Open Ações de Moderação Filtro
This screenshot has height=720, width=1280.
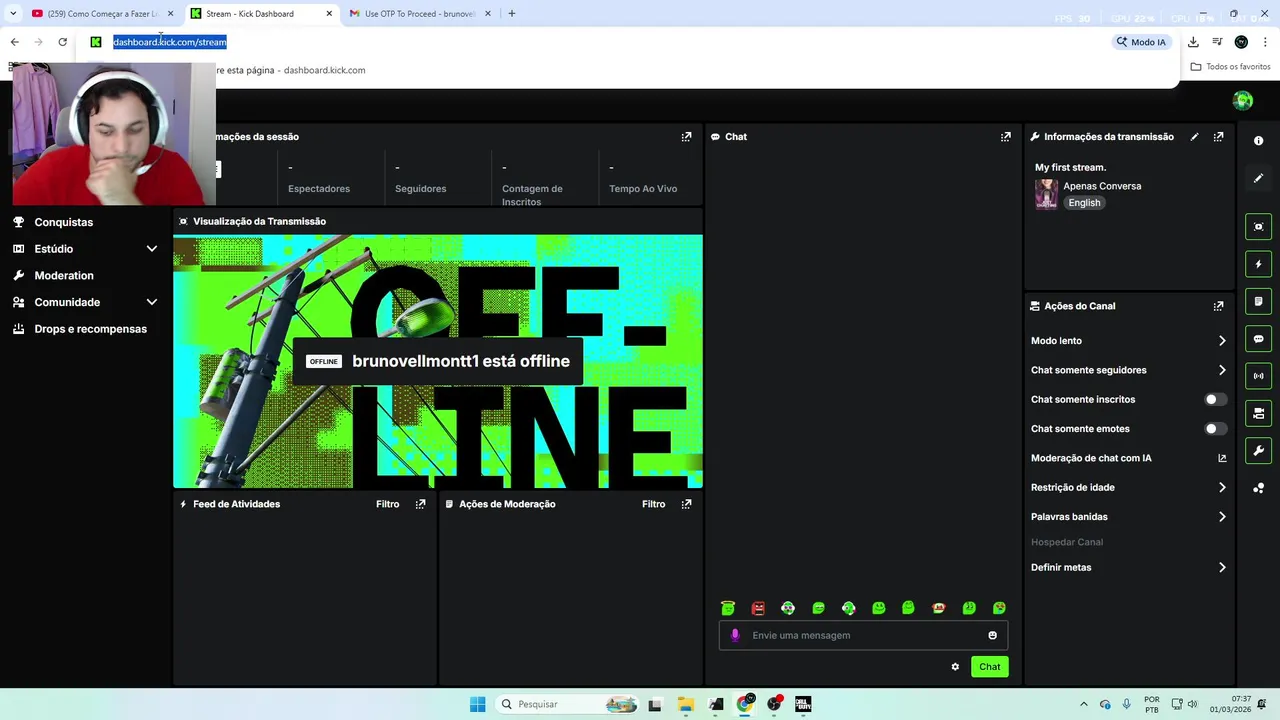point(653,504)
